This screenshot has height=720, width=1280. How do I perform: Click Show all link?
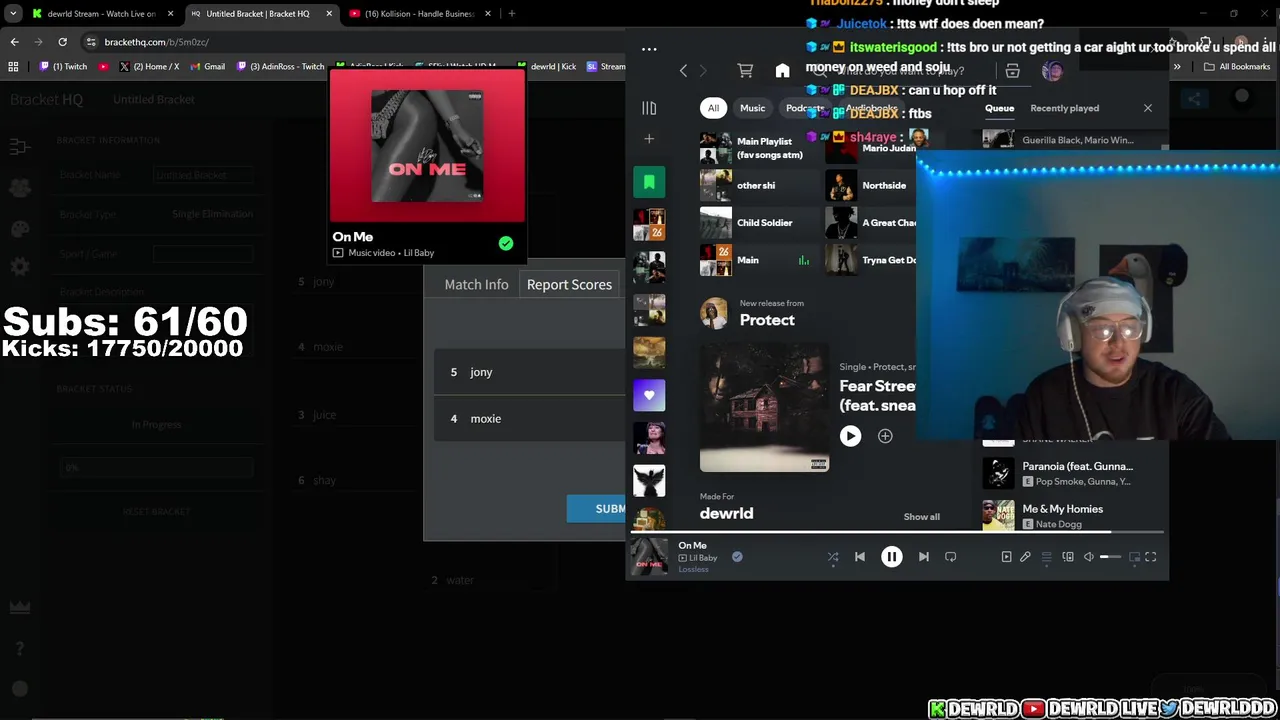921,517
